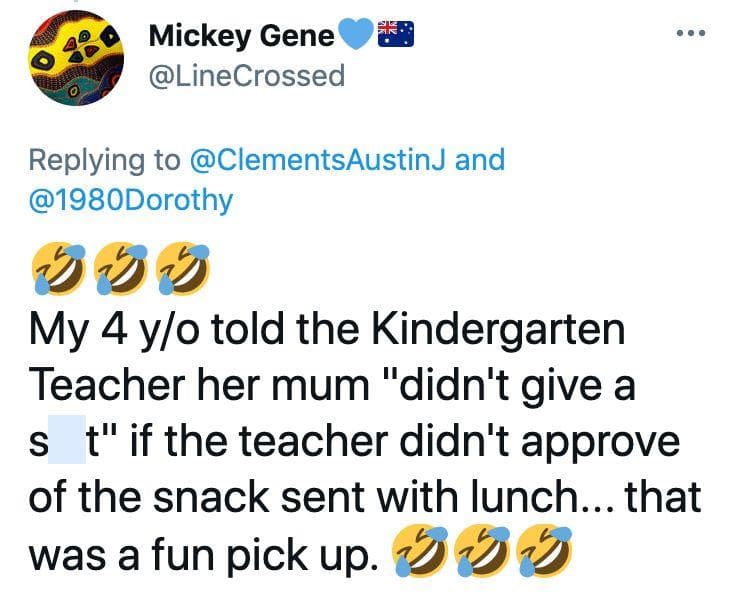
Task: Click the last laughing emoji ending the tweet
Action: [545, 550]
